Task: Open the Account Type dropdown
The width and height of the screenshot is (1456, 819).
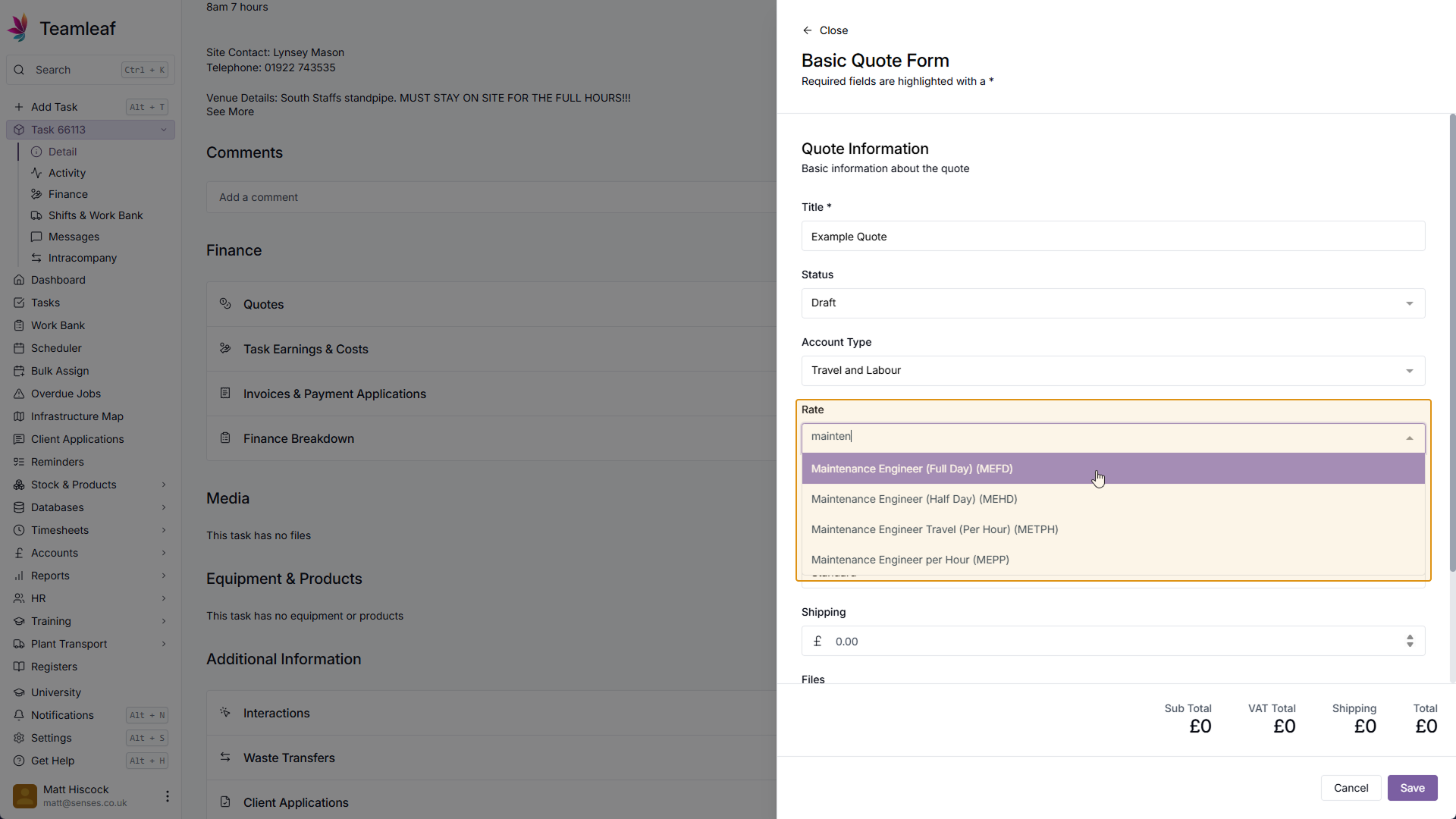Action: (x=1112, y=371)
